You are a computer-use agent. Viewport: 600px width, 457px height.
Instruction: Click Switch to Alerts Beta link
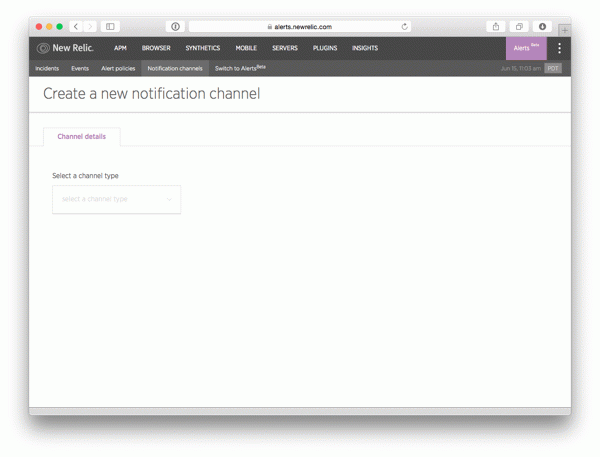pos(240,68)
